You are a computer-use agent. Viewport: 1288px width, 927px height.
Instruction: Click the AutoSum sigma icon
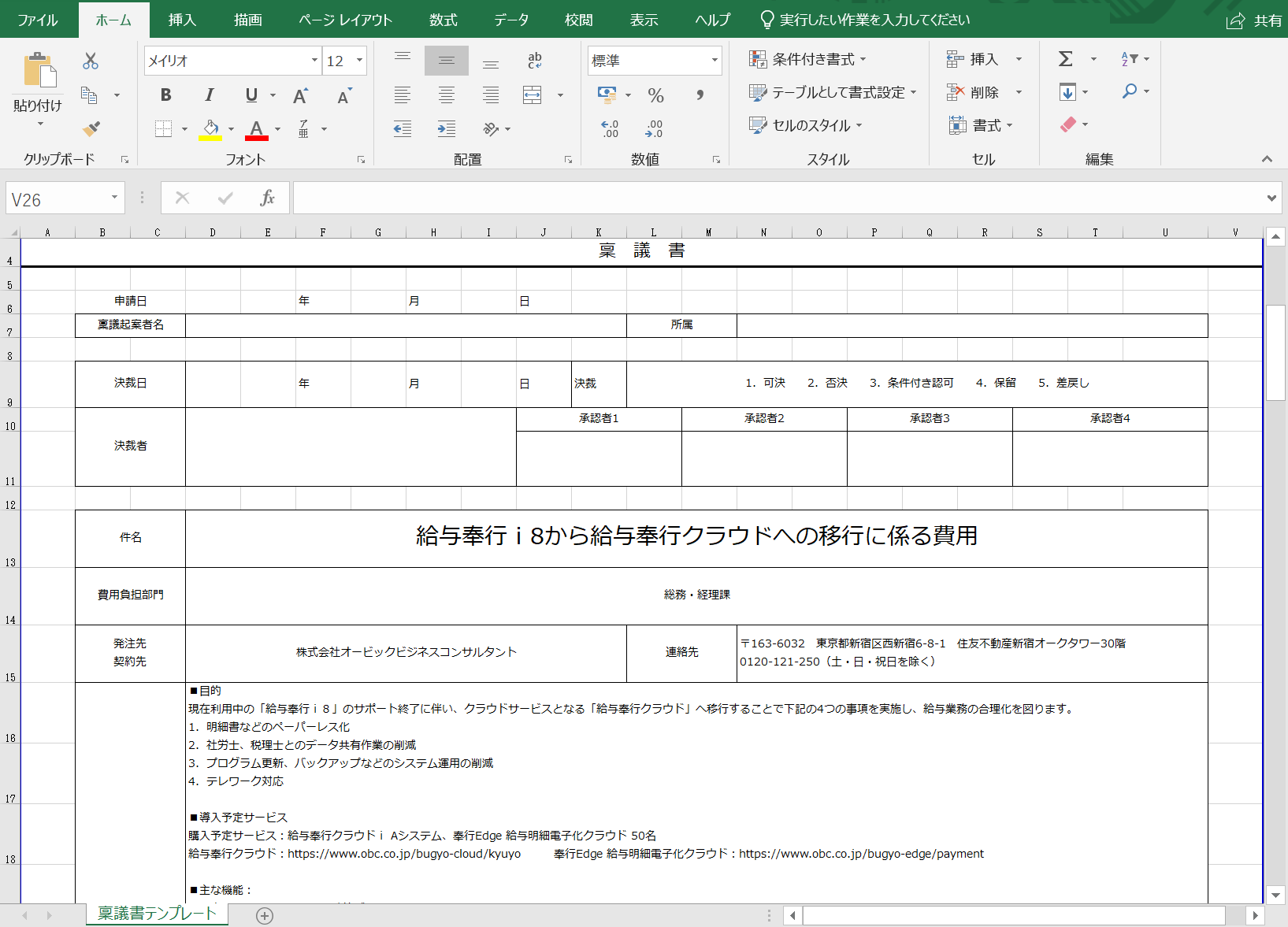[x=1066, y=58]
